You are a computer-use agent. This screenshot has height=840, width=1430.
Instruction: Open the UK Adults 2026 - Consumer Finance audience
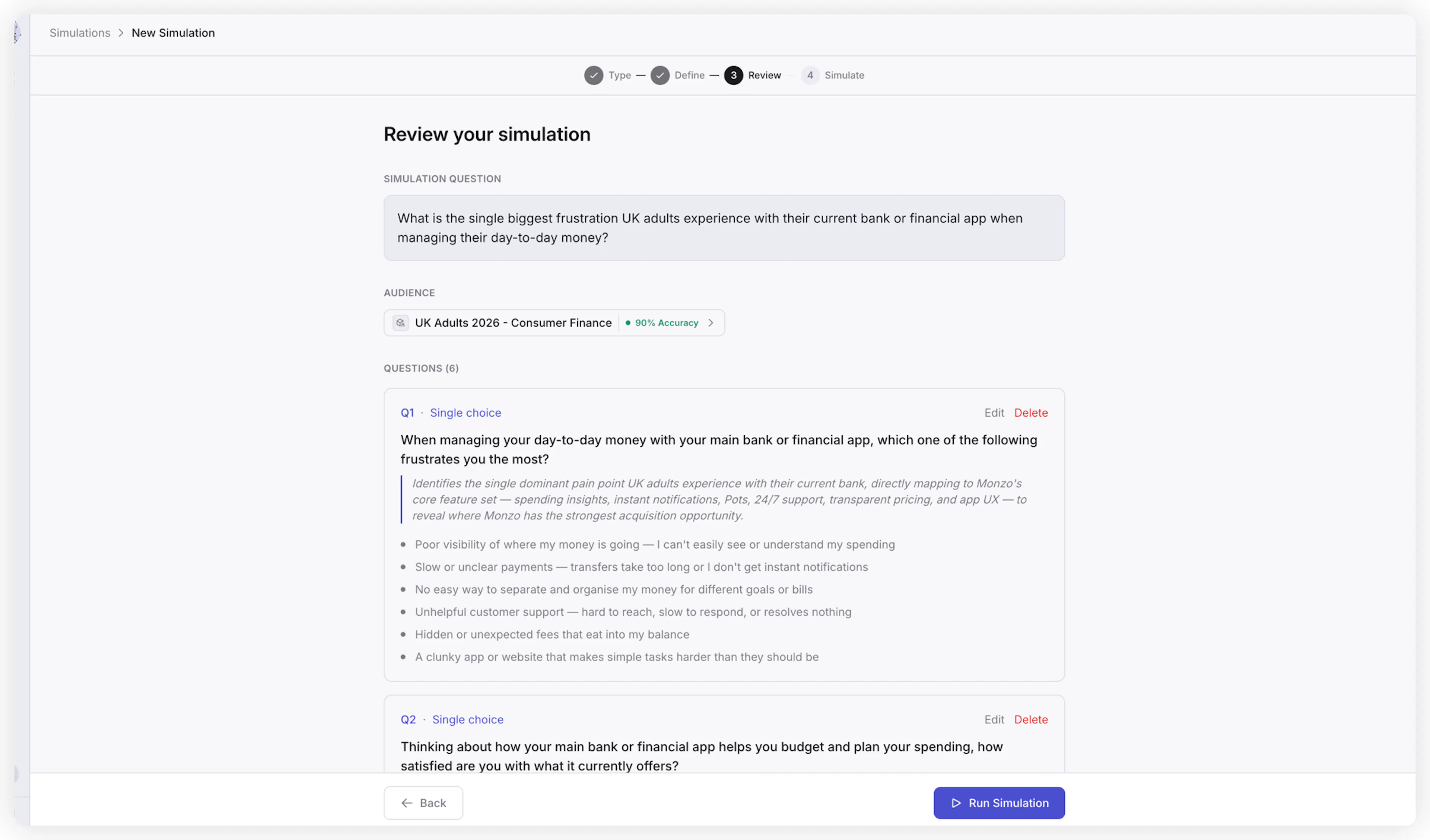513,323
